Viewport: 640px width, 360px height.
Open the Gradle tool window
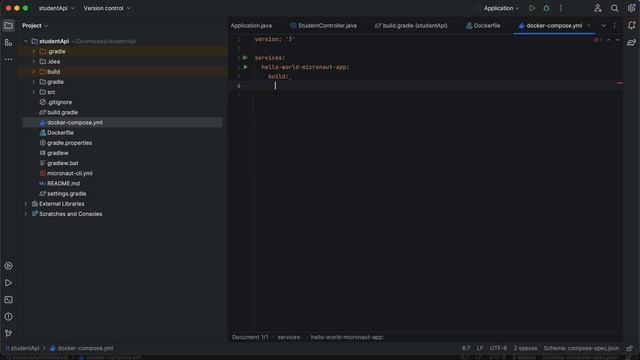631,42
